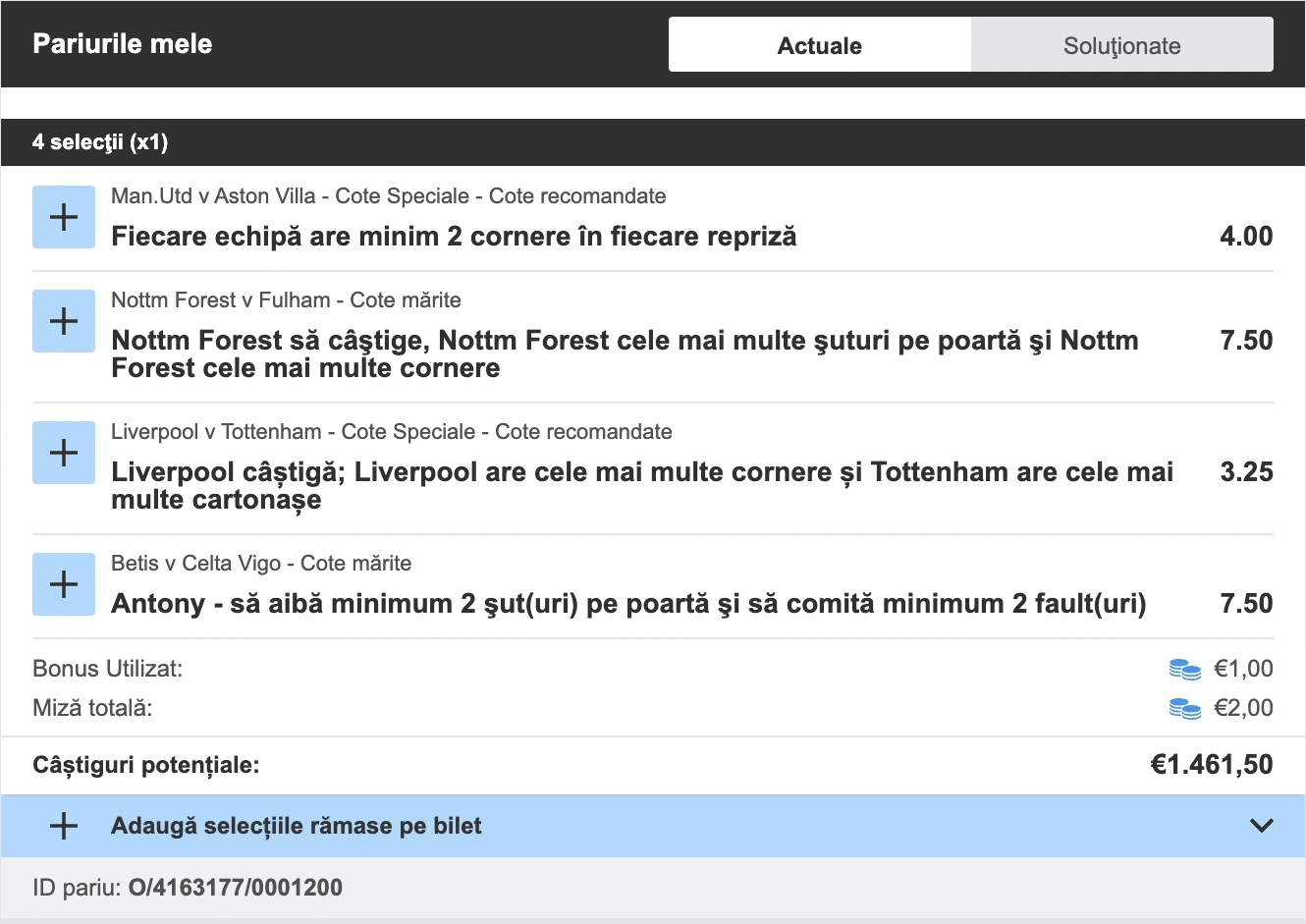The height and width of the screenshot is (924, 1306).
Task: Select the Antony 7.50 odds value
Action: click(x=1245, y=603)
